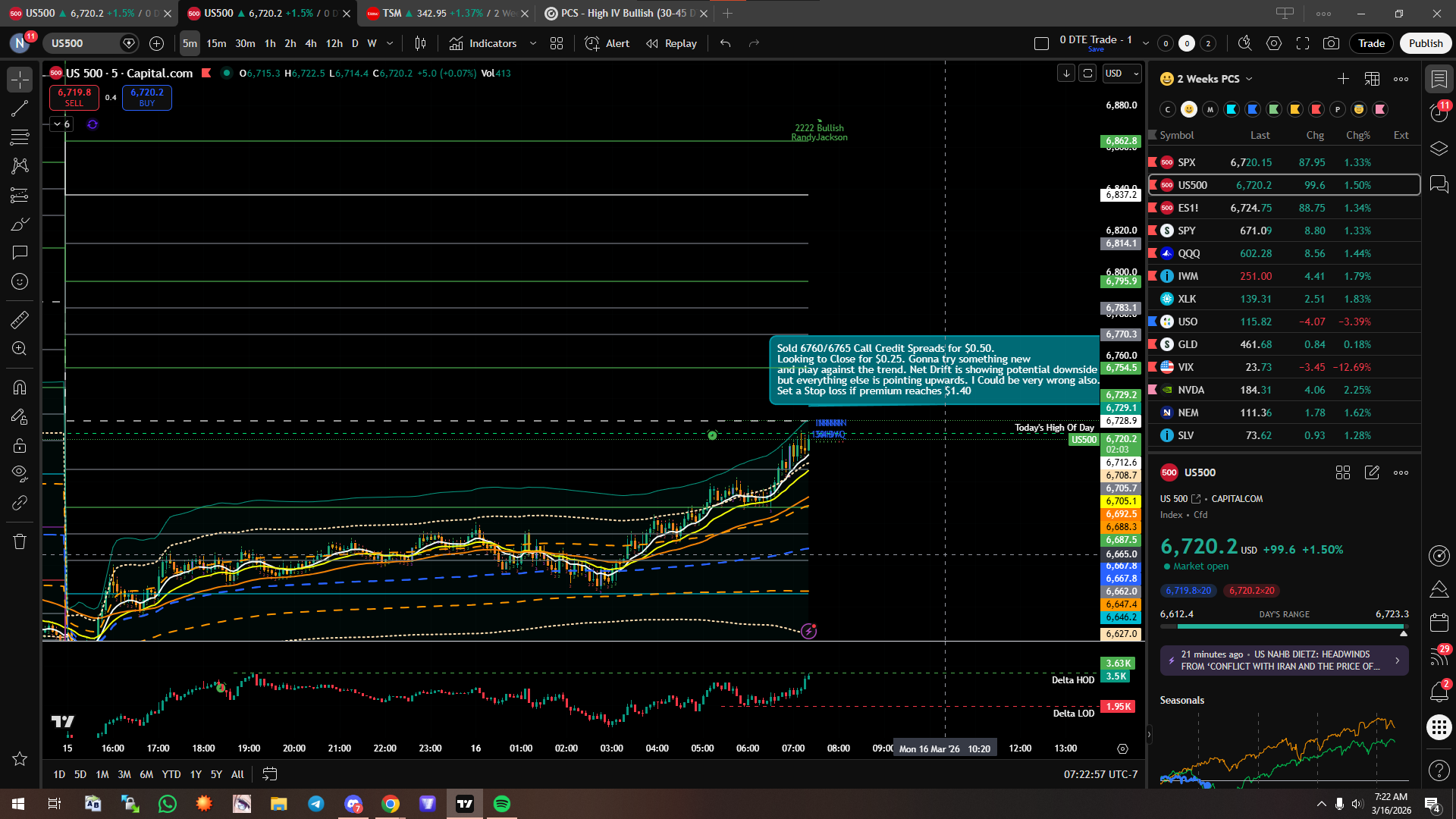Select the 1h timeframe
This screenshot has height=819, width=1456.
270,43
